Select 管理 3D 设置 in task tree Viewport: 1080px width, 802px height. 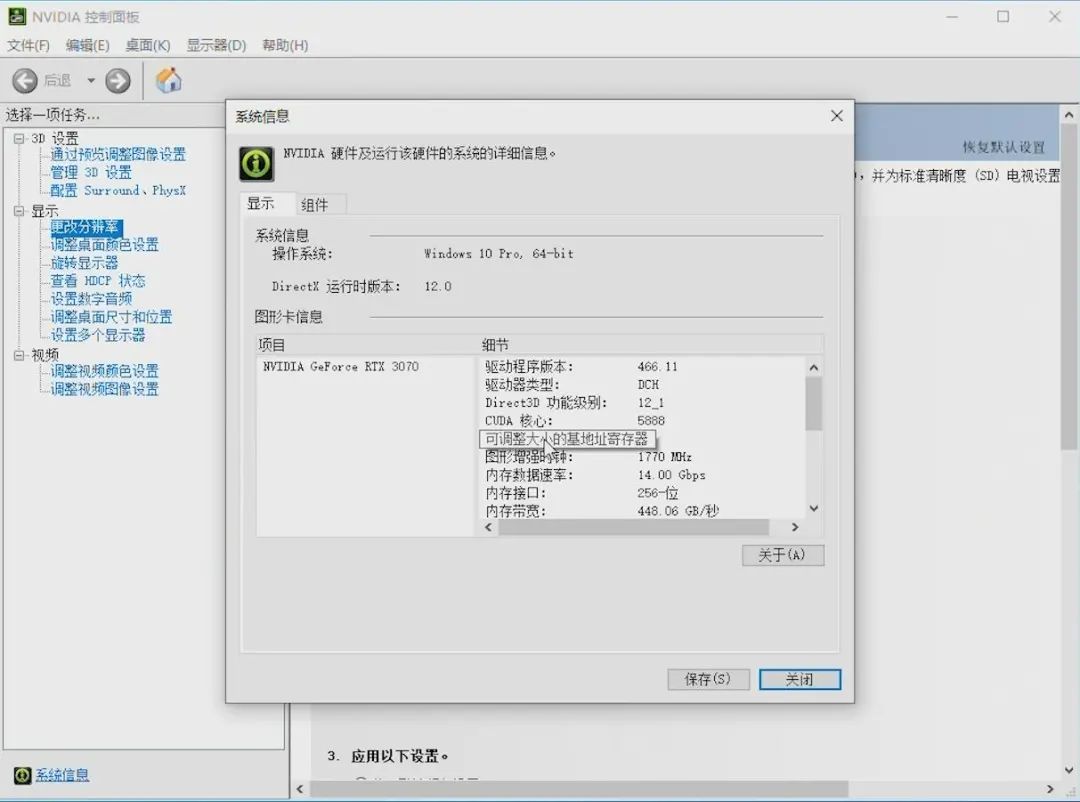click(90, 172)
